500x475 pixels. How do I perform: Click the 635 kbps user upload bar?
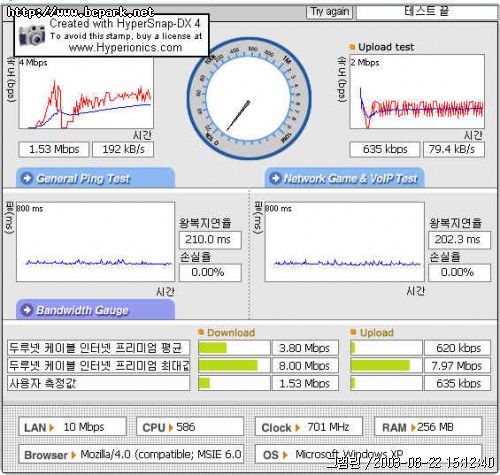pos(386,383)
